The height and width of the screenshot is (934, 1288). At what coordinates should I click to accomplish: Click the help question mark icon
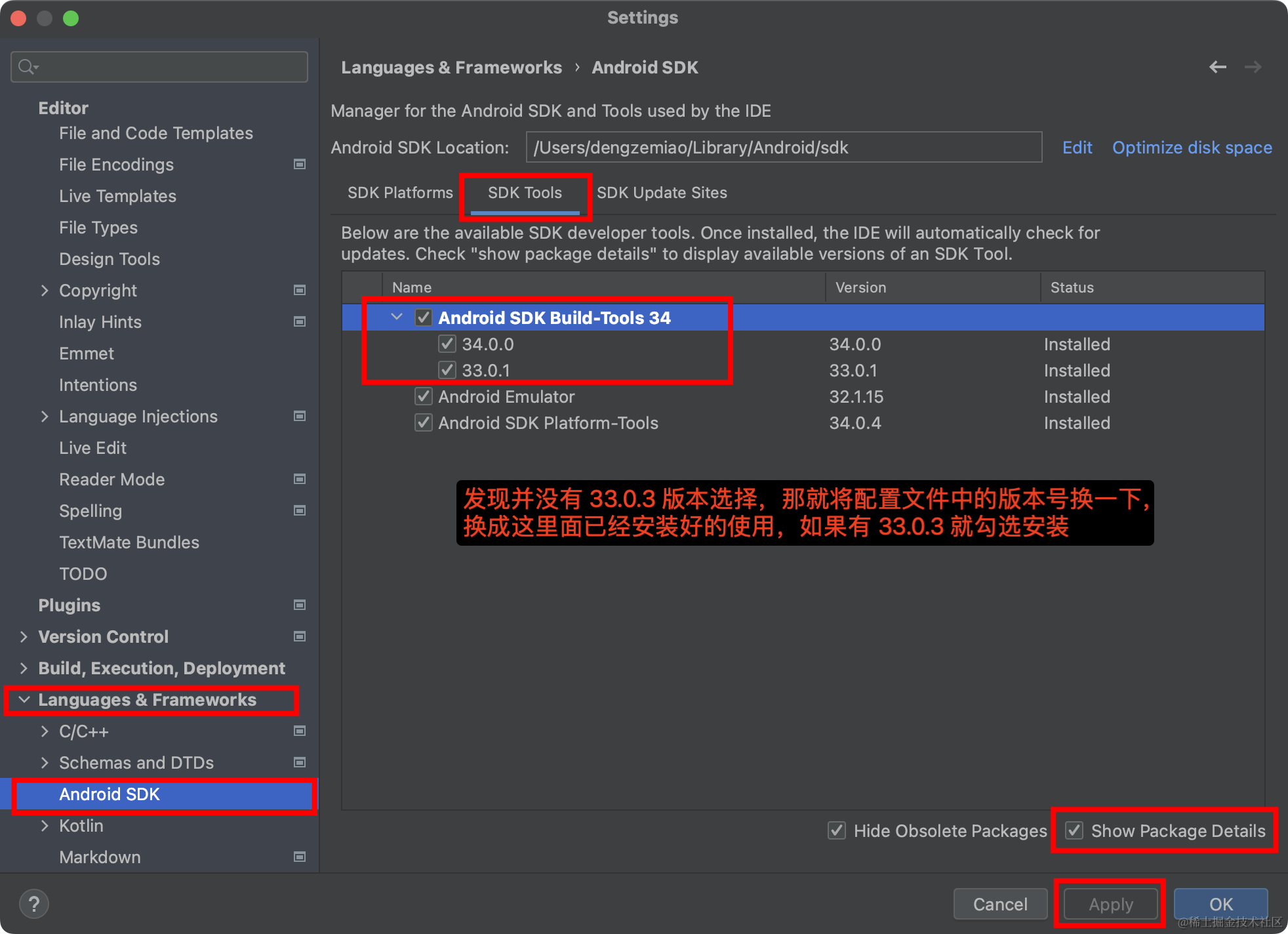(x=34, y=904)
